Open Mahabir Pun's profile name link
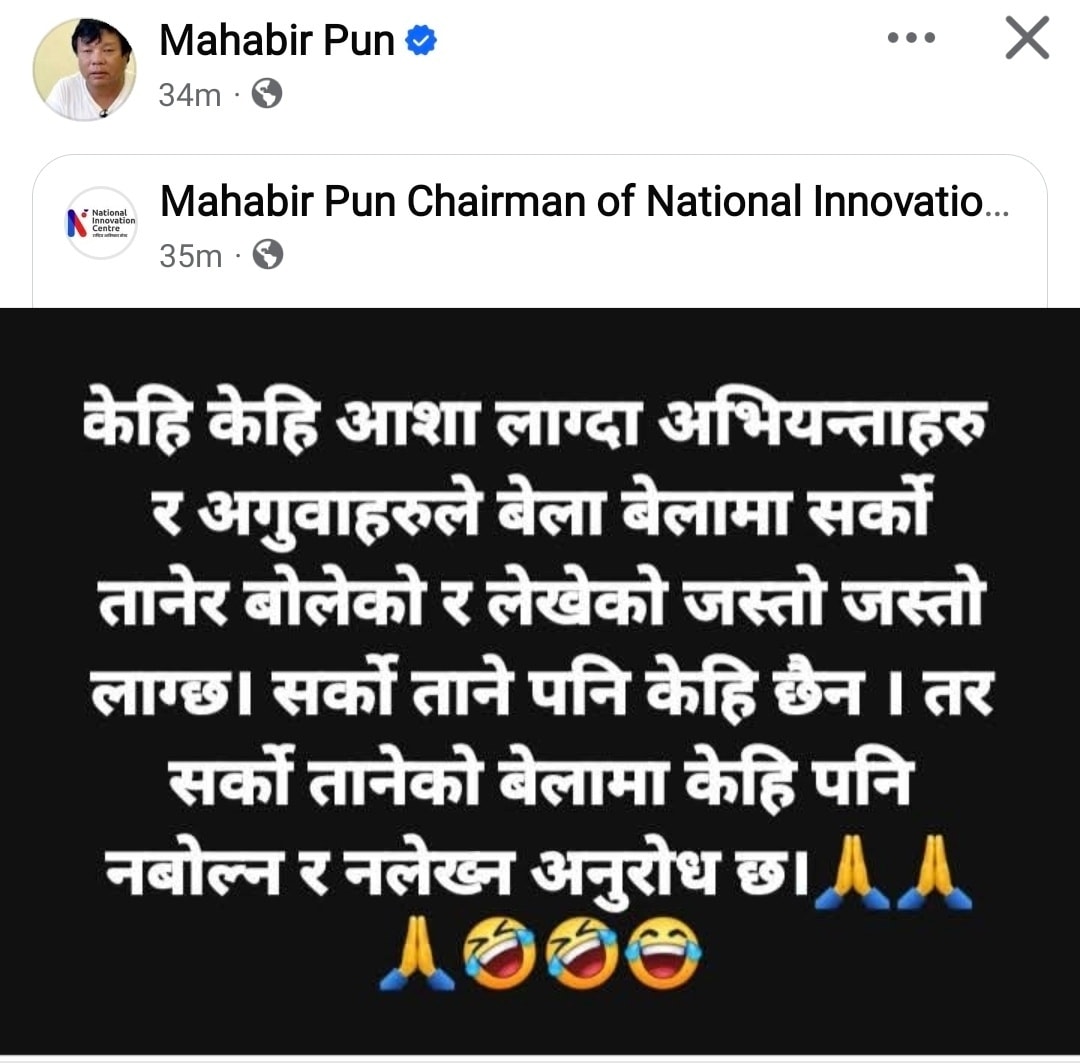 [276, 40]
